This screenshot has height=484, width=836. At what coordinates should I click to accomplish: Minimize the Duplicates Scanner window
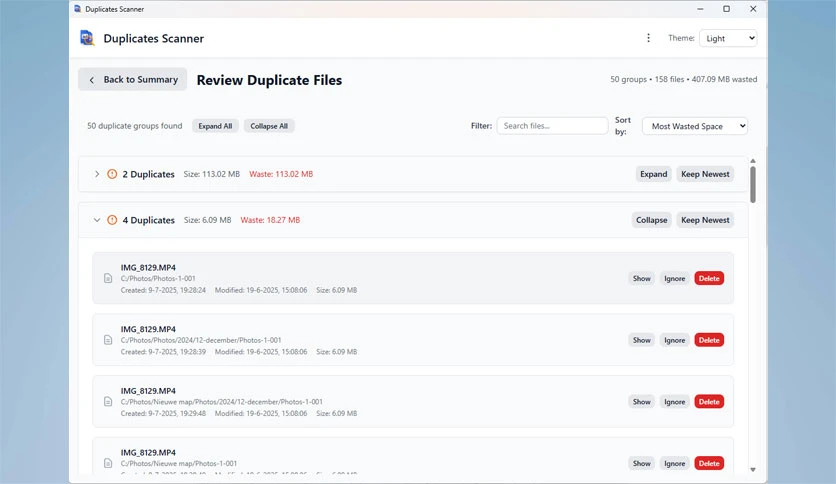(x=700, y=9)
